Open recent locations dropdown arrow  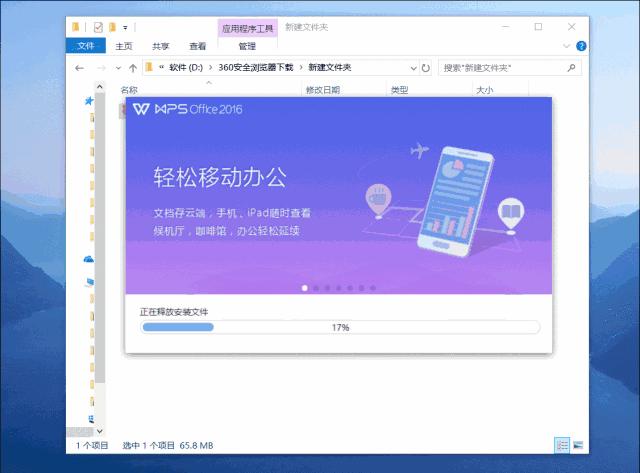click(118, 68)
